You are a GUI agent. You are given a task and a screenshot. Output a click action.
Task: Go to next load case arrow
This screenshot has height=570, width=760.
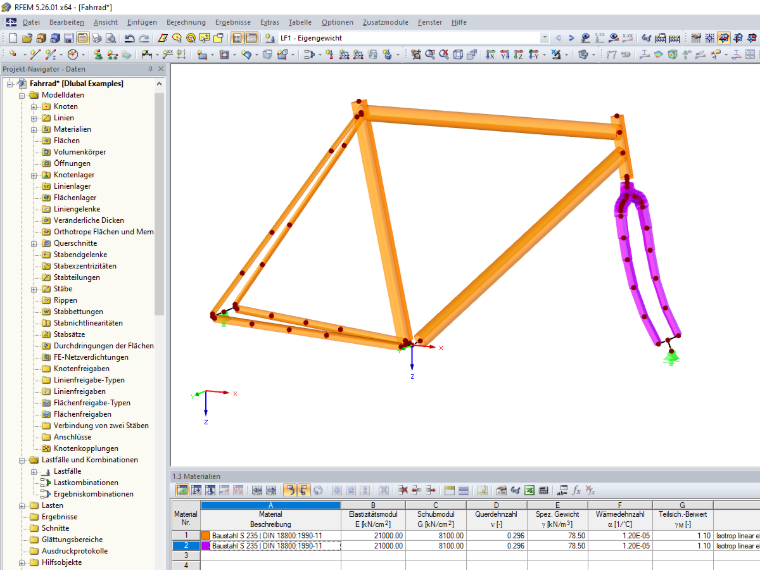click(571, 38)
